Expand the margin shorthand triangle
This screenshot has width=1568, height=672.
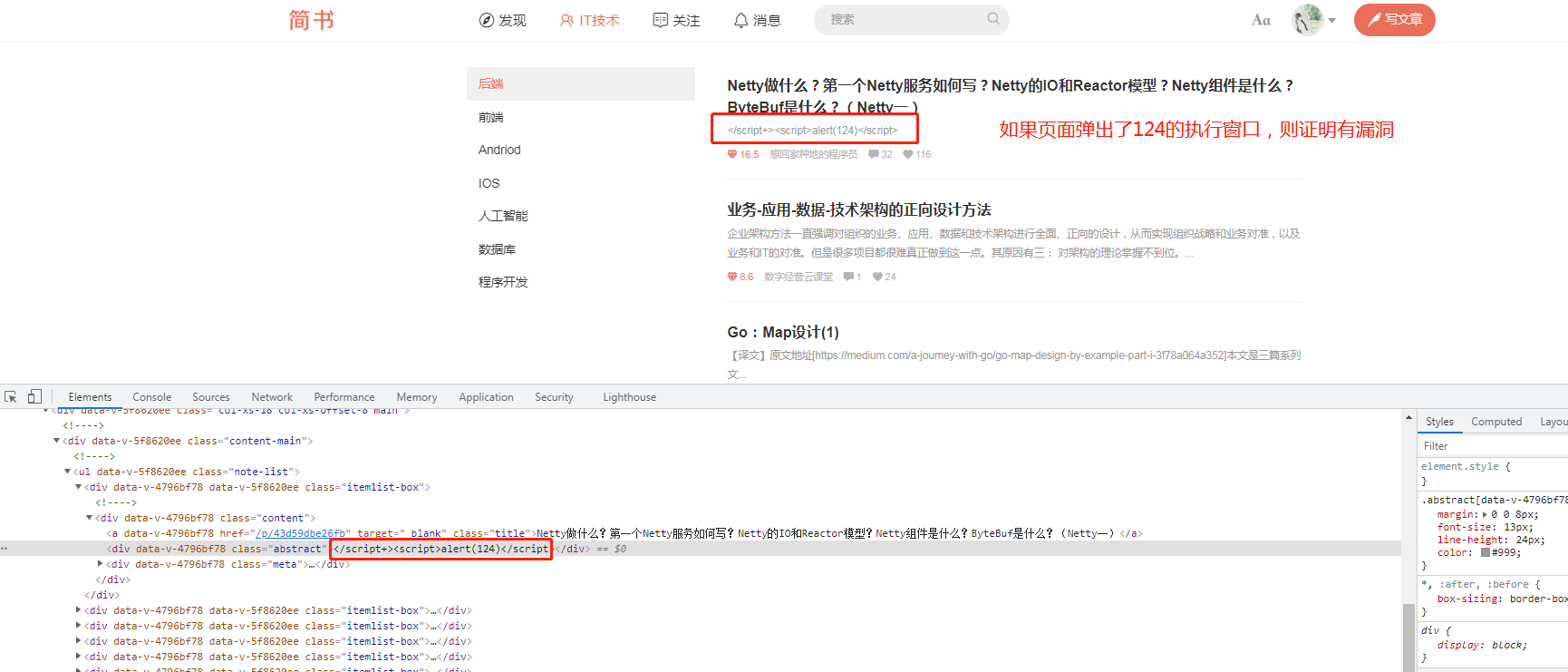(1484, 514)
